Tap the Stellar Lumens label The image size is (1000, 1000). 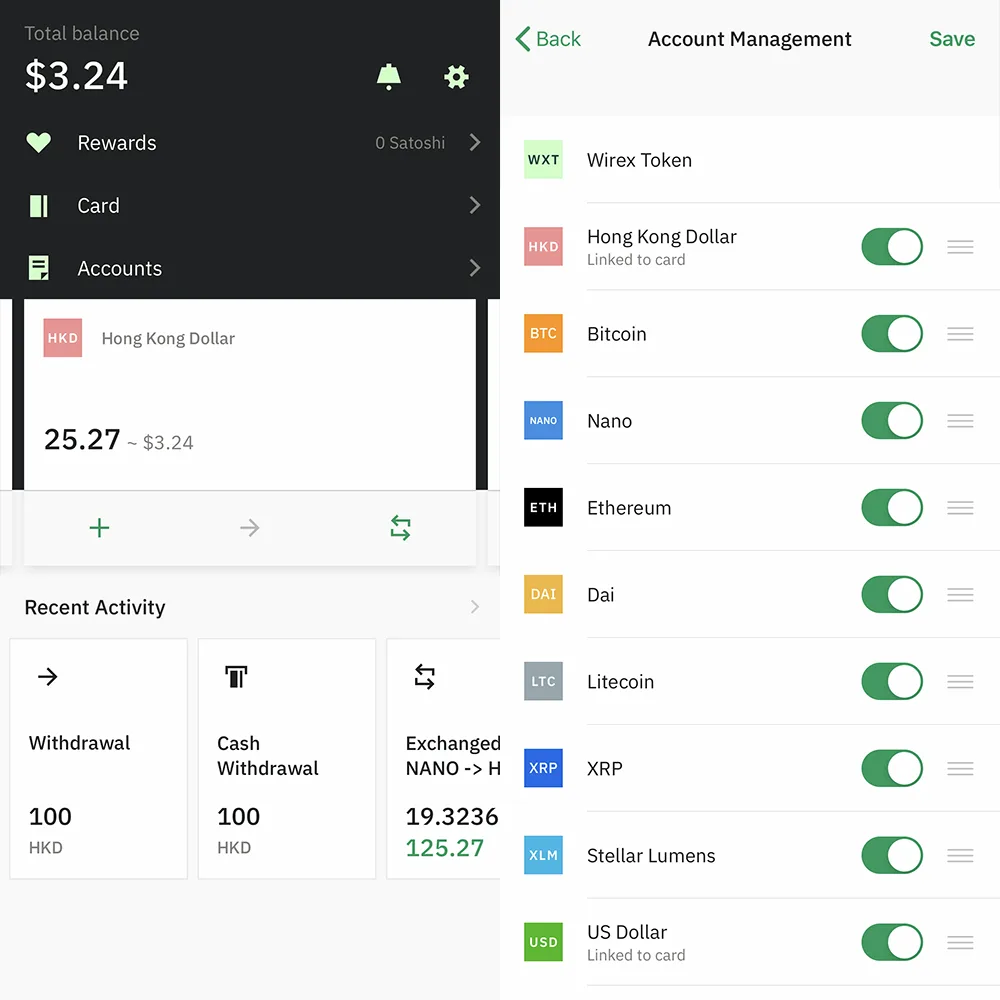point(651,855)
